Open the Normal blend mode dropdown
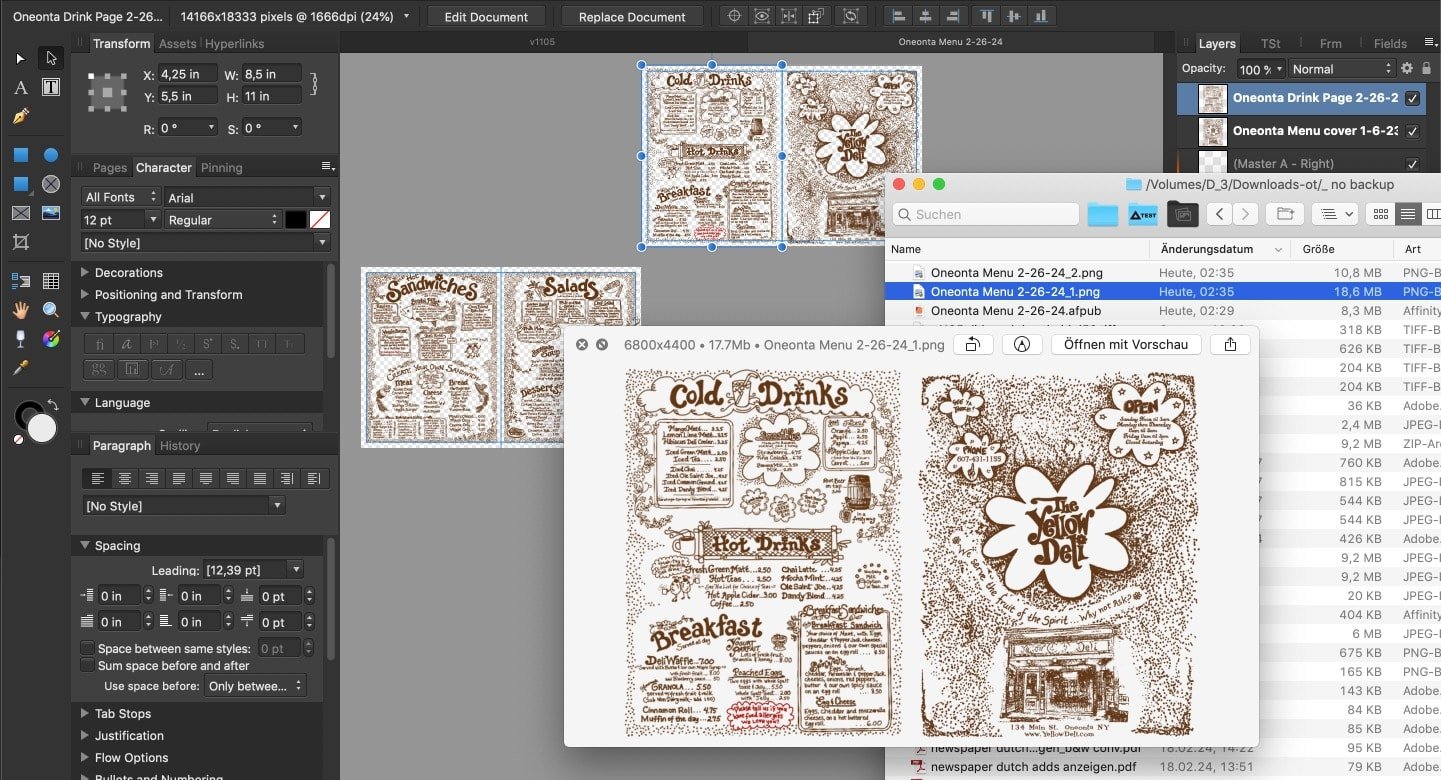The image size is (1441, 780). 1340,69
